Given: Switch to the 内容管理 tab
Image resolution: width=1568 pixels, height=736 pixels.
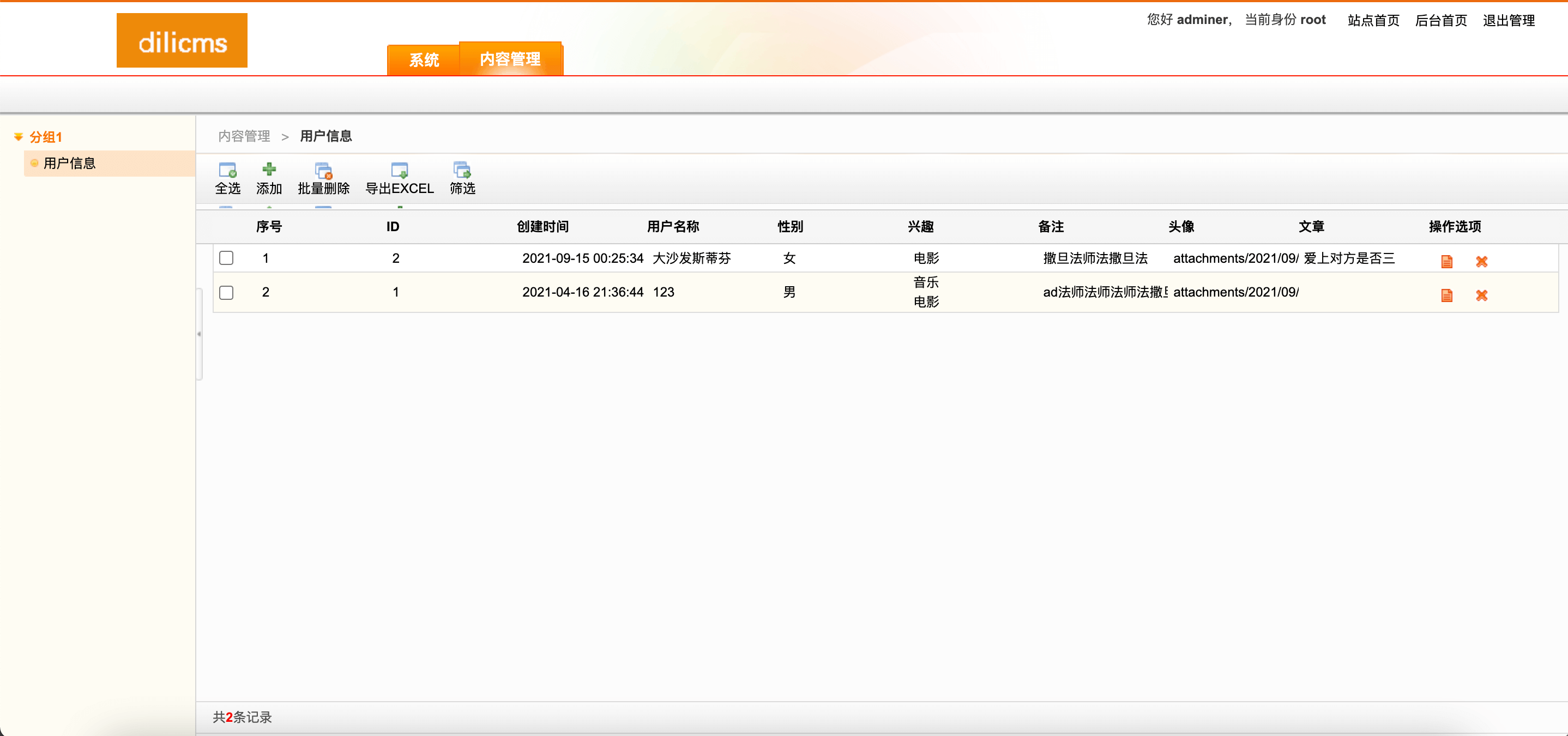Looking at the screenshot, I should [x=510, y=59].
